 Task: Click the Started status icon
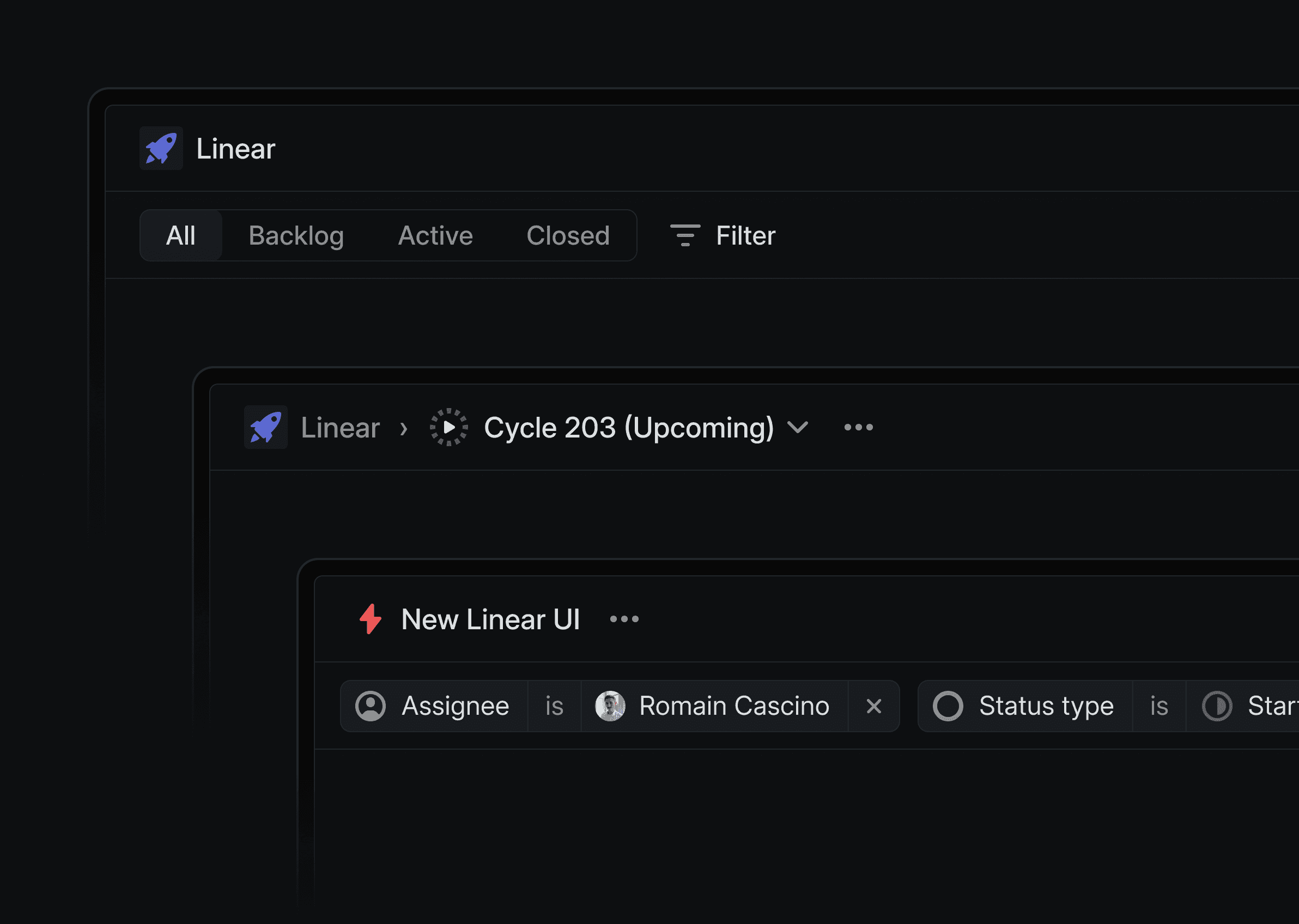click(1218, 706)
